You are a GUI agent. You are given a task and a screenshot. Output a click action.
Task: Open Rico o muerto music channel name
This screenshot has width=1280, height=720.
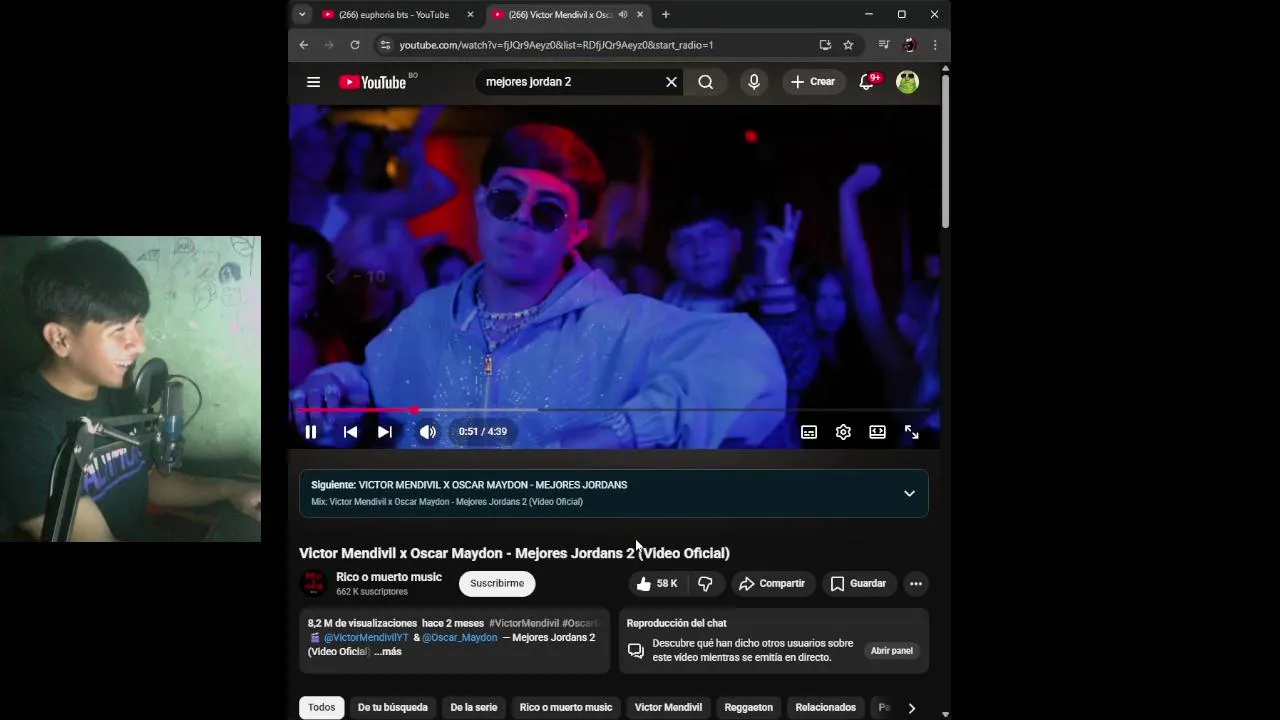389,577
